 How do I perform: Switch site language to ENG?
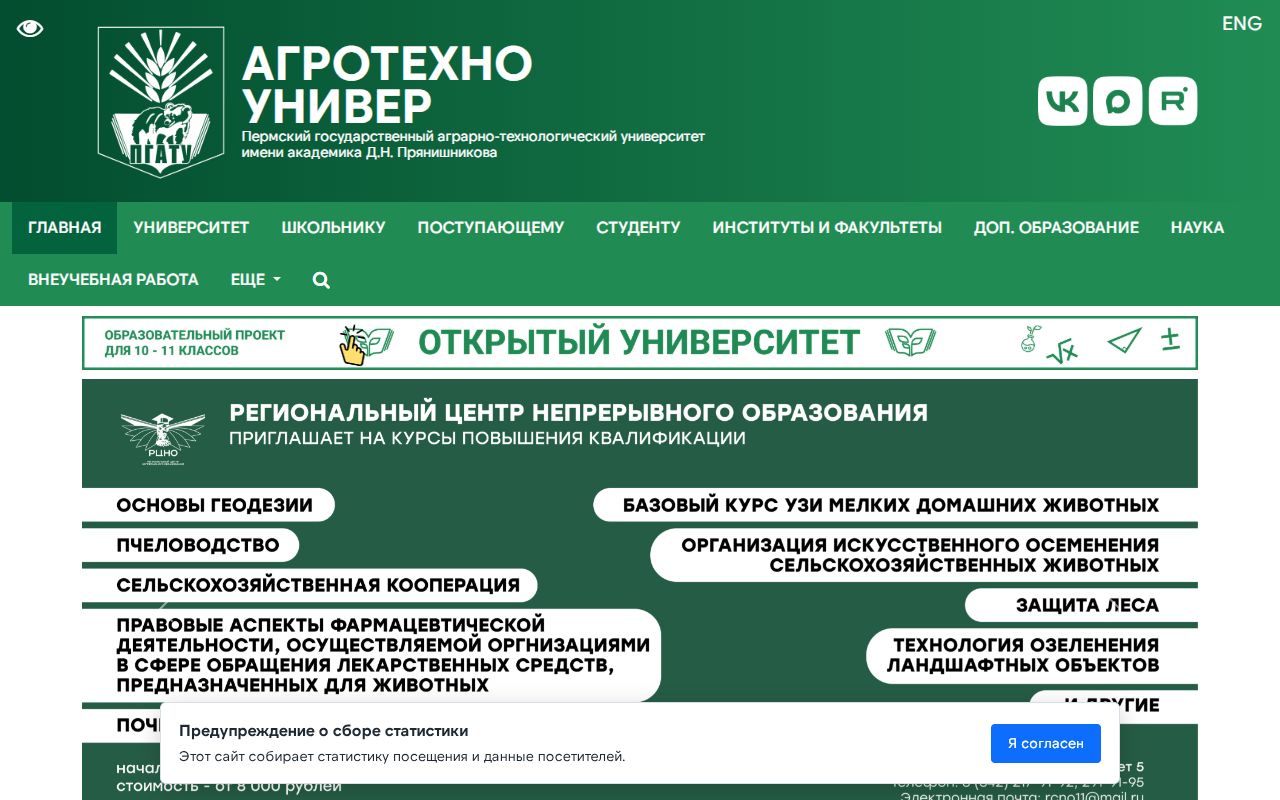point(1242,24)
